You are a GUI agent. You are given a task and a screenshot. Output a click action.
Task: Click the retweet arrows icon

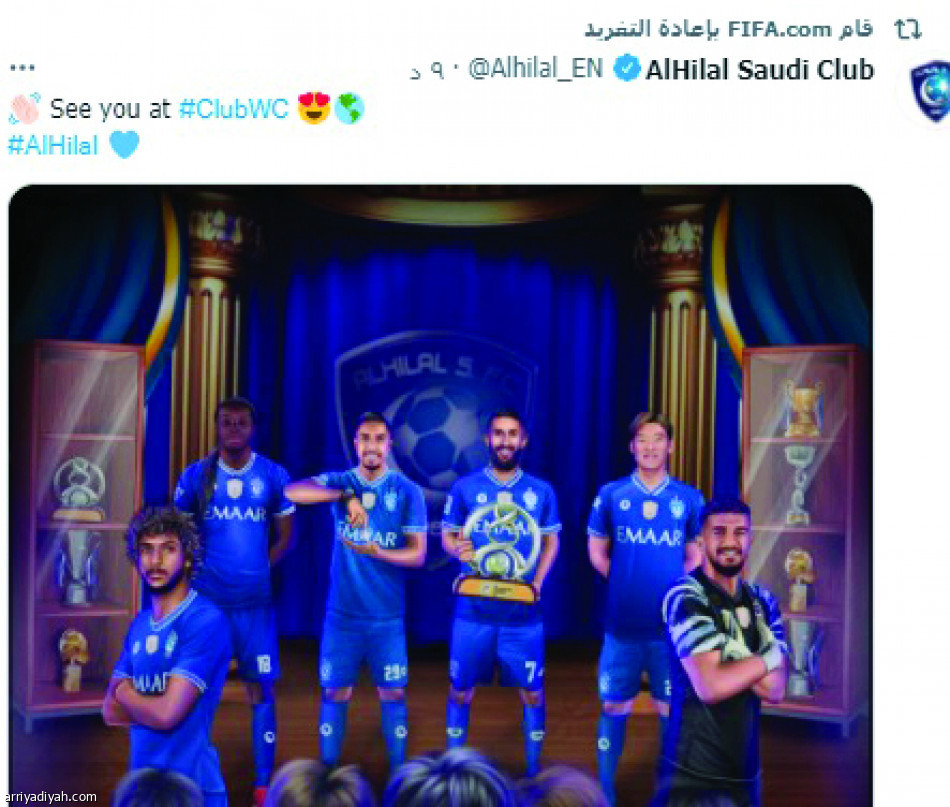point(908,29)
